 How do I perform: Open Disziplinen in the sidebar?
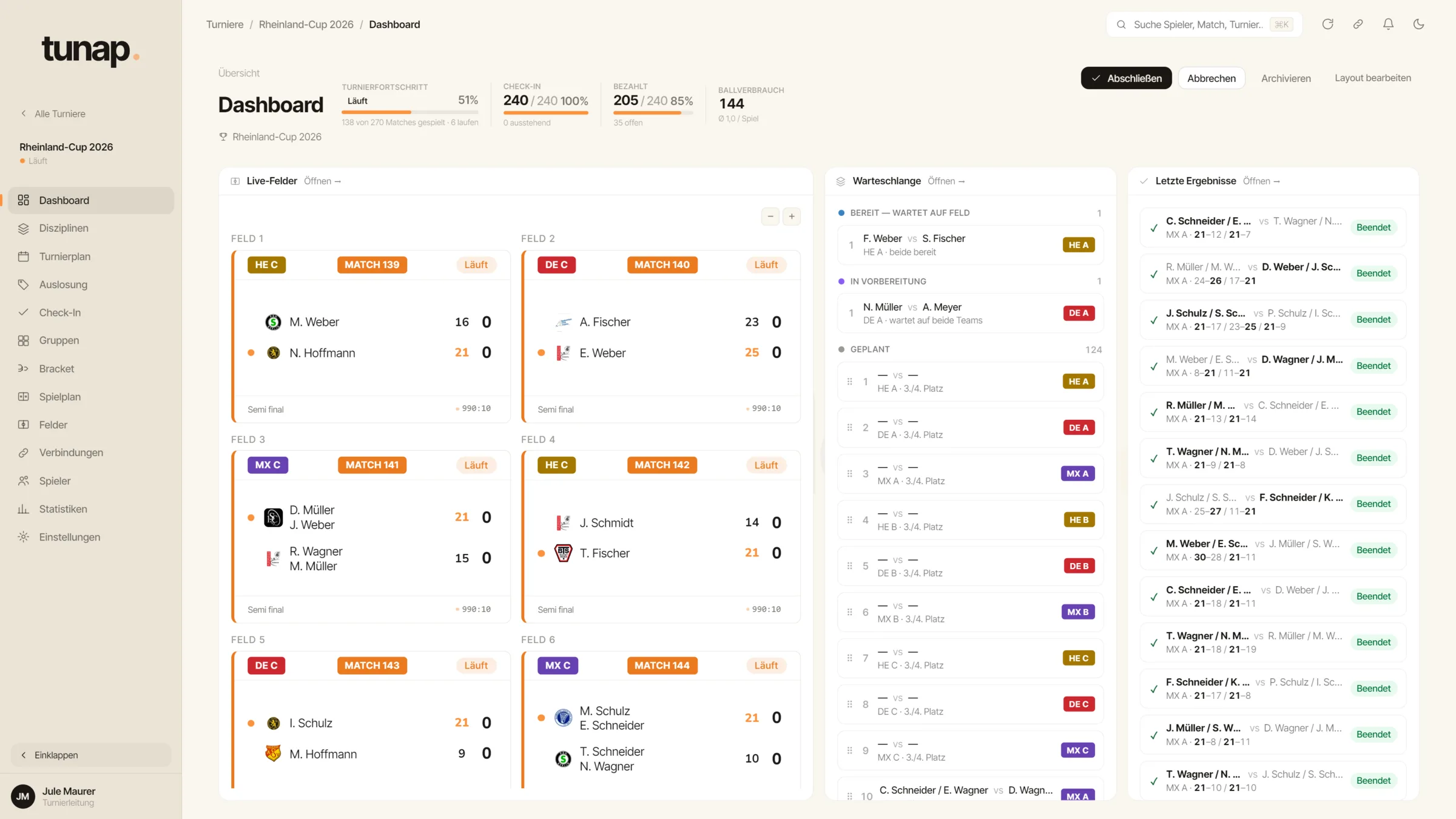pos(91,228)
